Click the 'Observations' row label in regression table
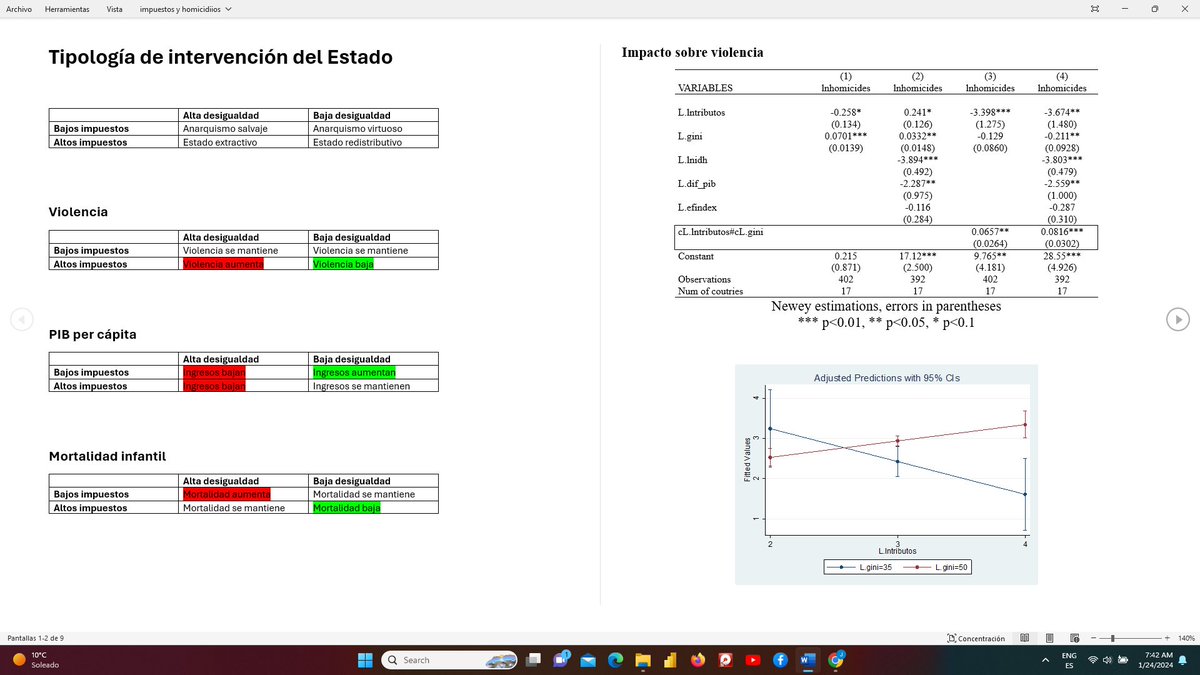Image resolution: width=1200 pixels, height=675 pixels. click(704, 278)
